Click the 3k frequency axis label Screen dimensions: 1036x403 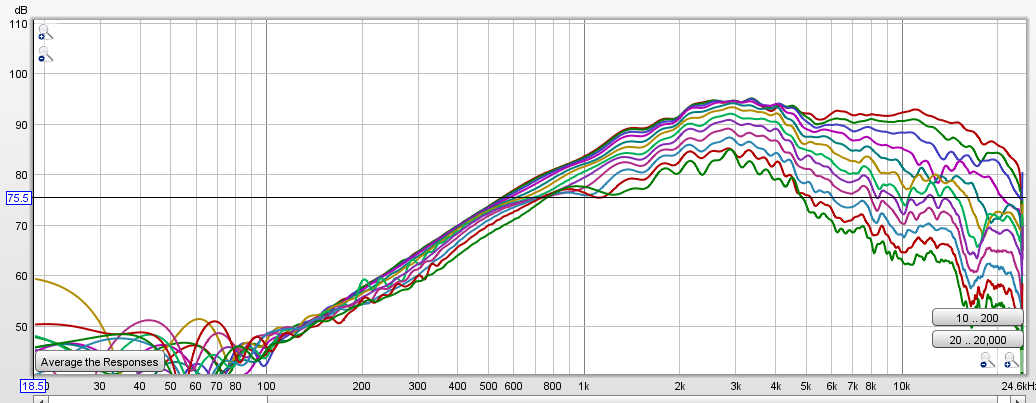(735, 386)
